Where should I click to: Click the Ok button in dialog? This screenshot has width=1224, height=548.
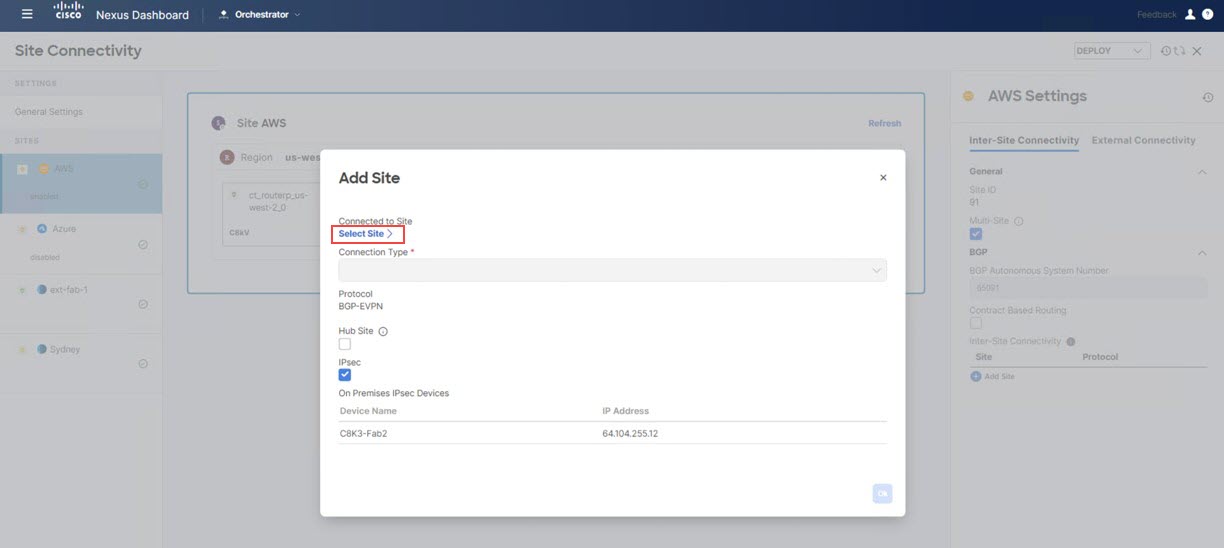[x=882, y=493]
